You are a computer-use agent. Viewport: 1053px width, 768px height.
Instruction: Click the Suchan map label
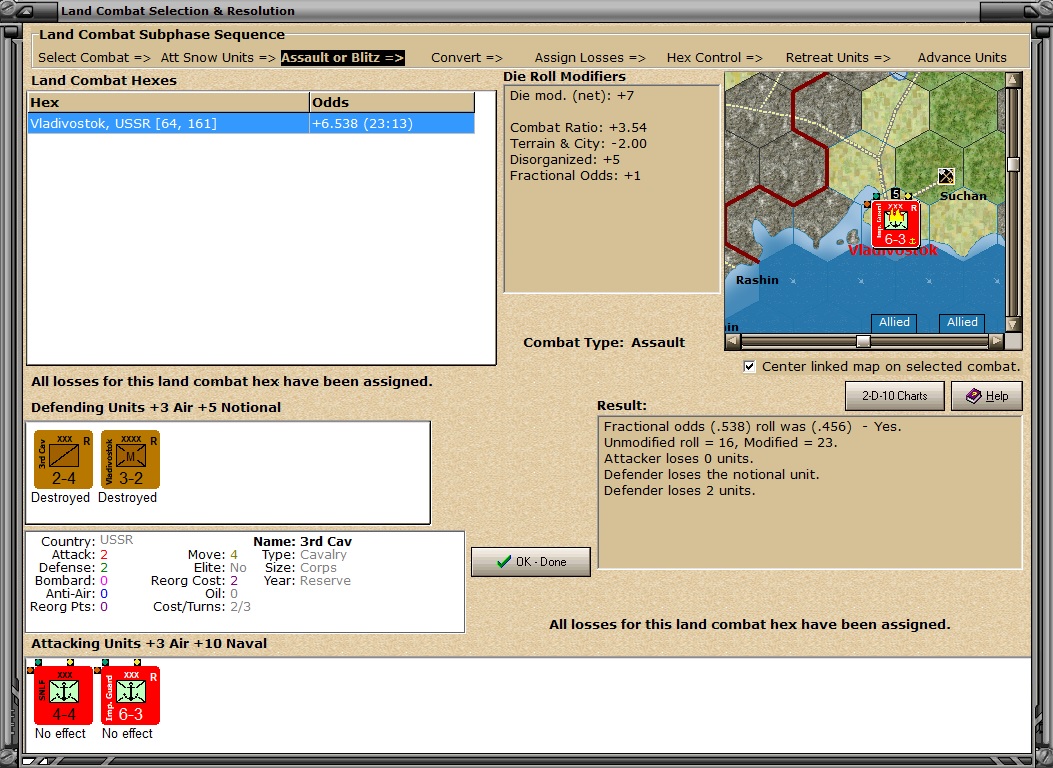pos(963,196)
